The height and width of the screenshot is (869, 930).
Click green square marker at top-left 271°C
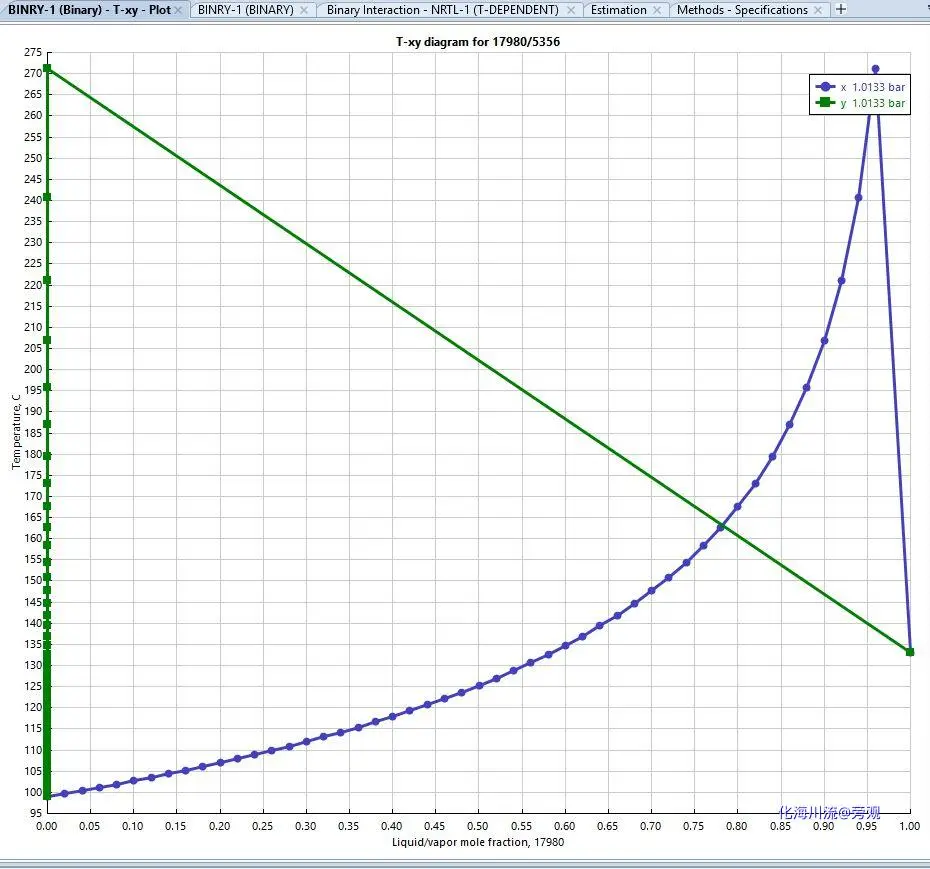[47, 69]
